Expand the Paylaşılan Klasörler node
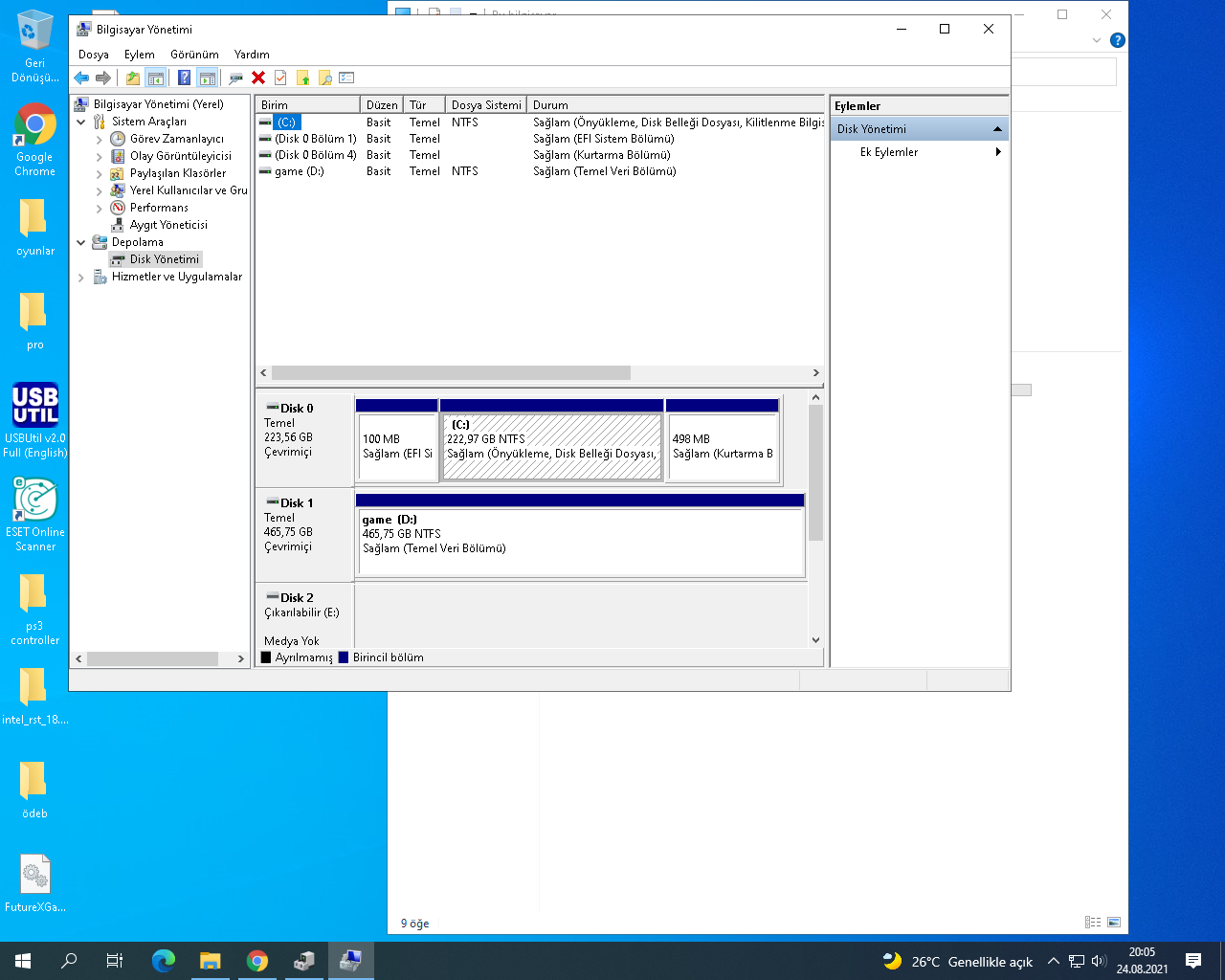 pyautogui.click(x=100, y=173)
